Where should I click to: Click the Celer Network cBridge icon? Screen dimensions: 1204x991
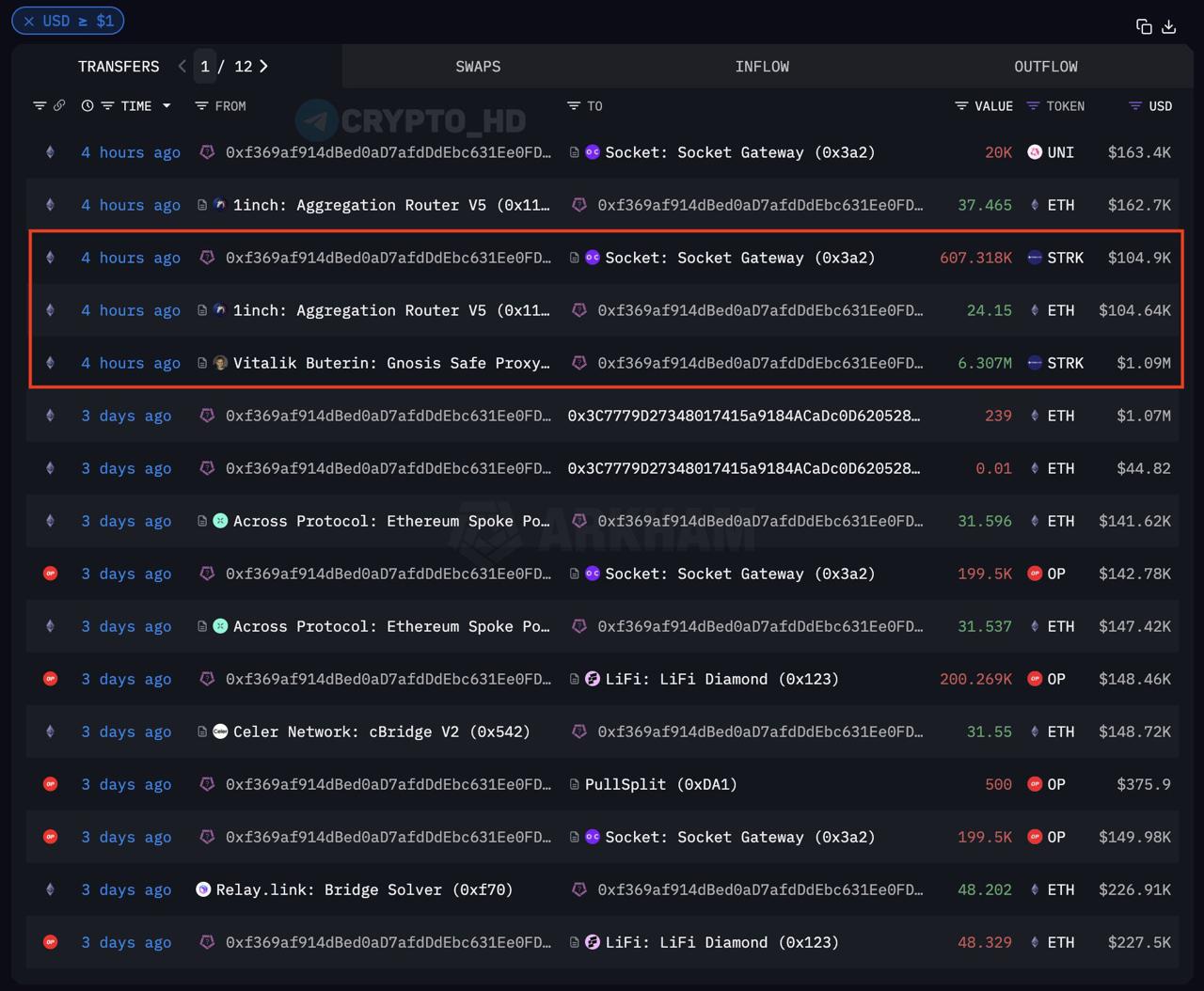click(220, 731)
